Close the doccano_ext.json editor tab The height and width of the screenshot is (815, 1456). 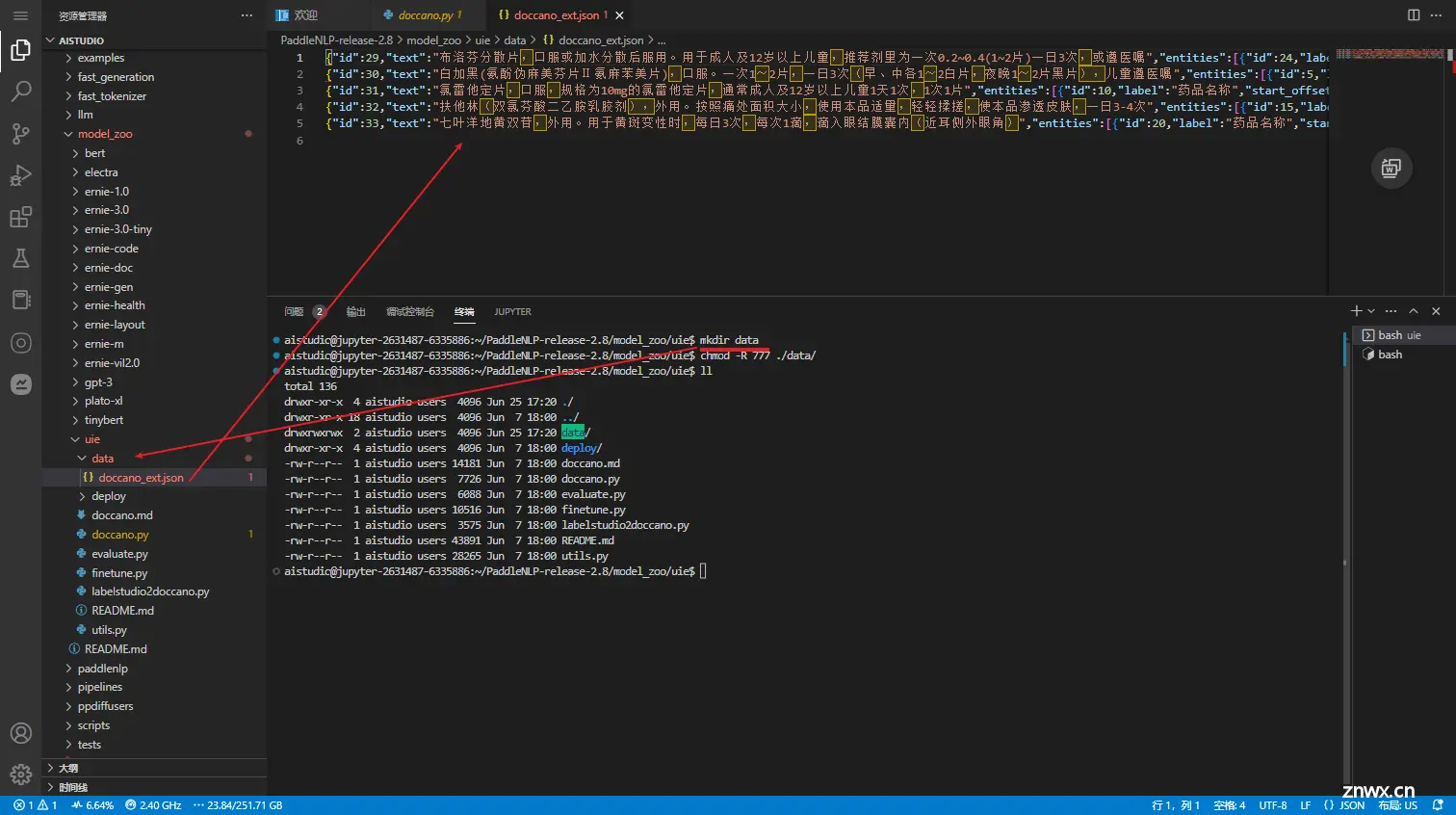coord(619,15)
